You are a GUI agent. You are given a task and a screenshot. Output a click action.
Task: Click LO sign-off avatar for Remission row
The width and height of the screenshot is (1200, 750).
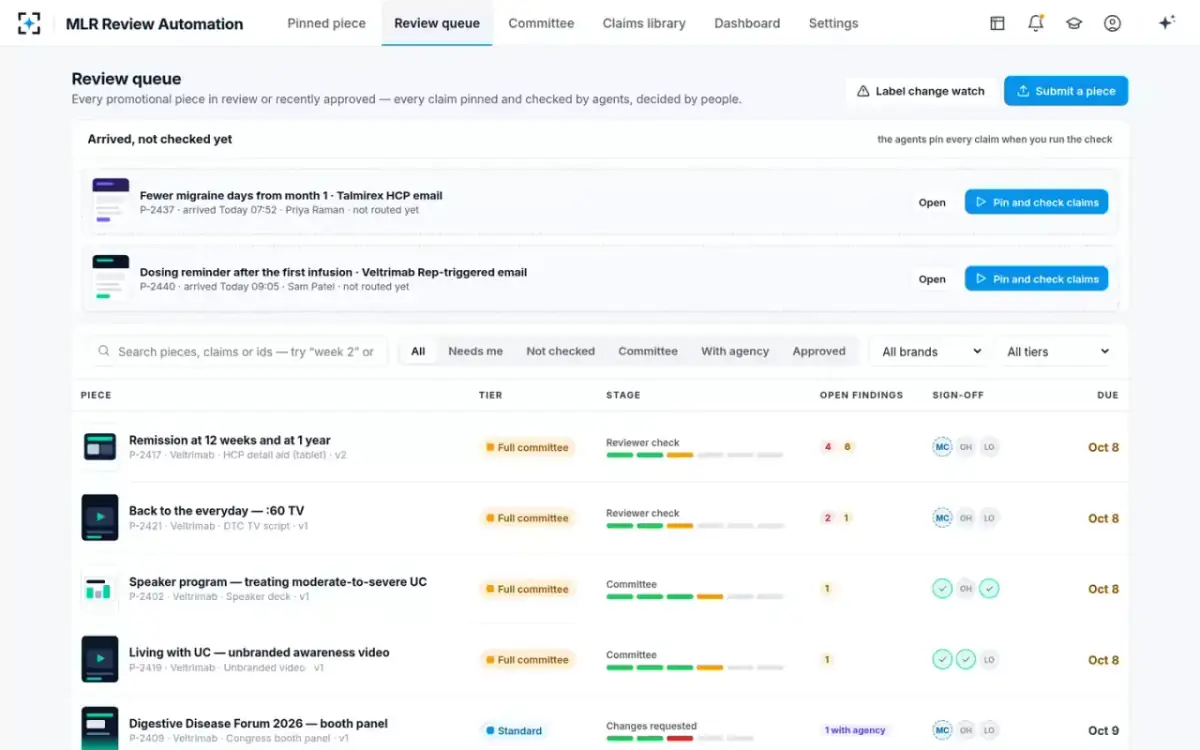(x=989, y=447)
